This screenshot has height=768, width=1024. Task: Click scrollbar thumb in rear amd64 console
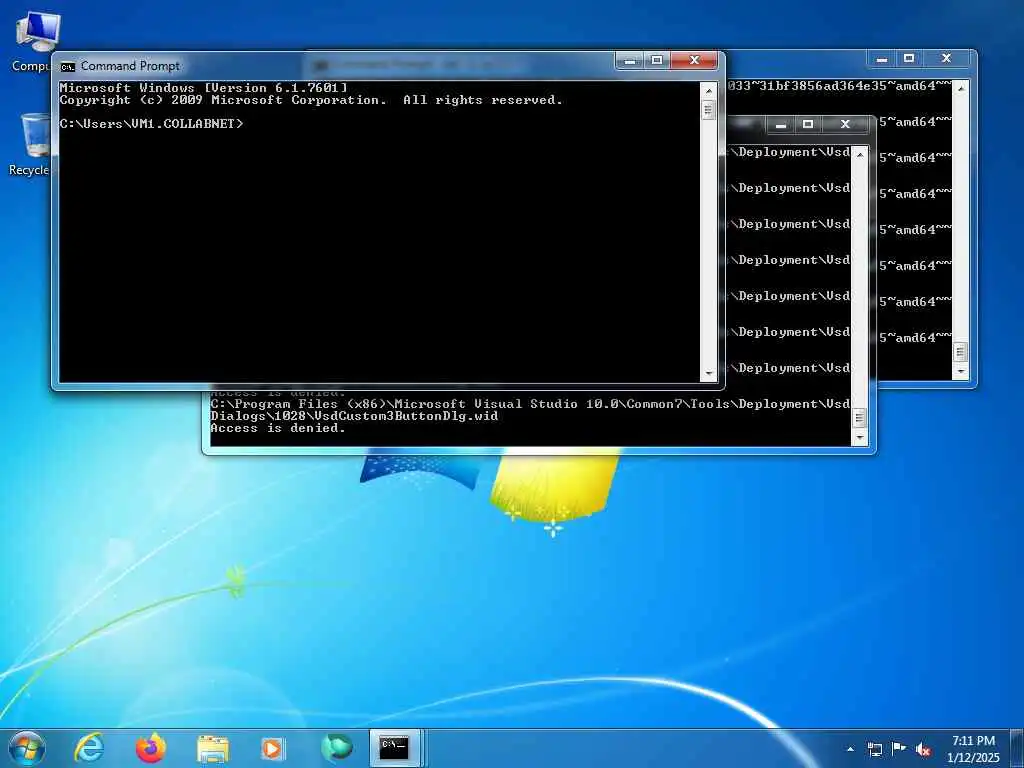tap(961, 352)
